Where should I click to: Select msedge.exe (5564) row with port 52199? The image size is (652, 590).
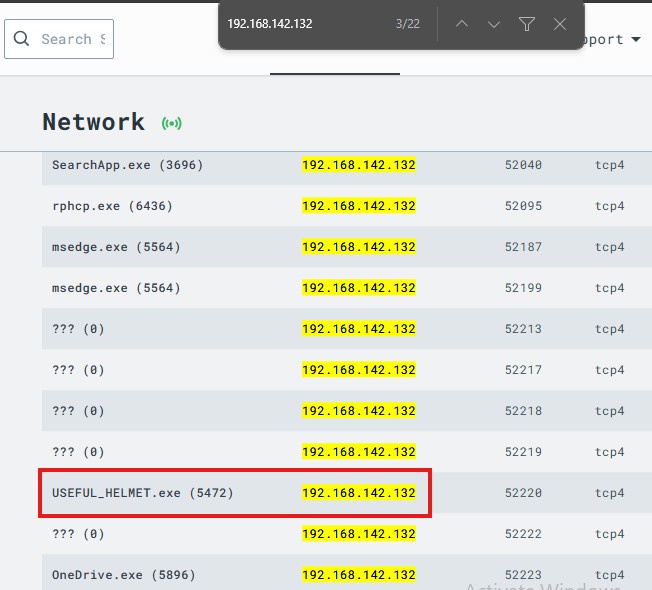[347, 288]
